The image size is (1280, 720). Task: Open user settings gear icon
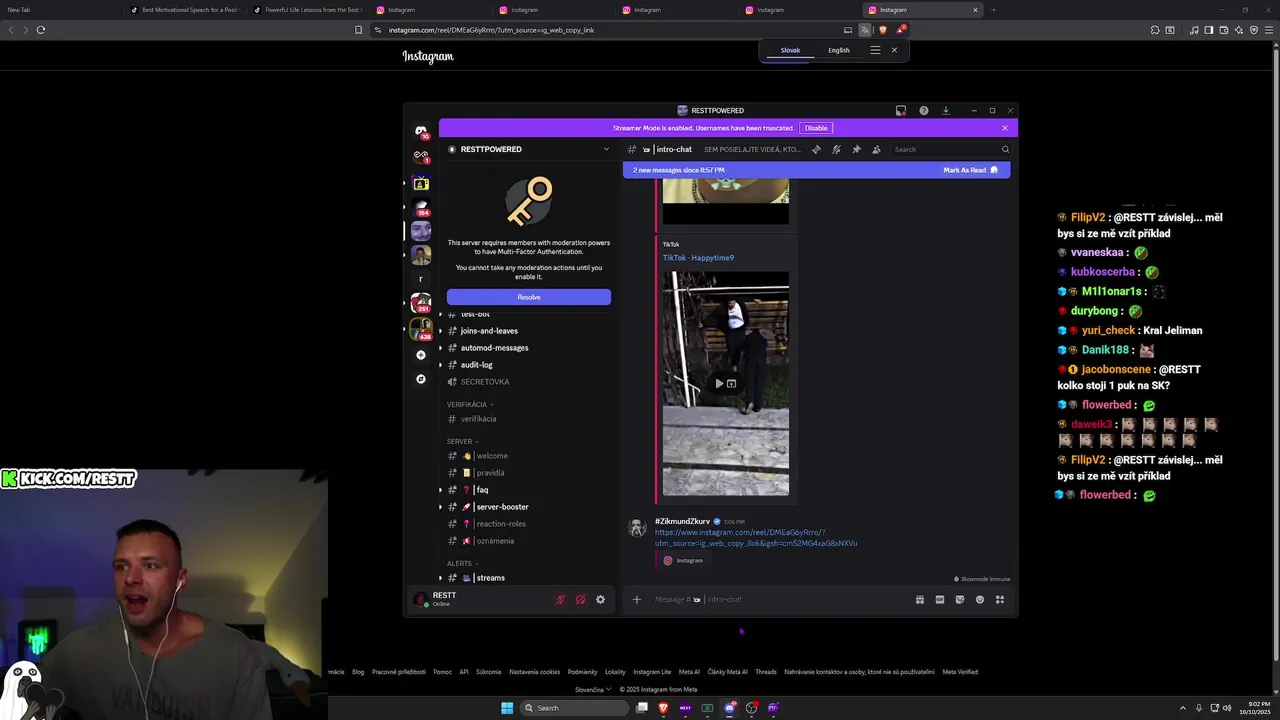(600, 599)
